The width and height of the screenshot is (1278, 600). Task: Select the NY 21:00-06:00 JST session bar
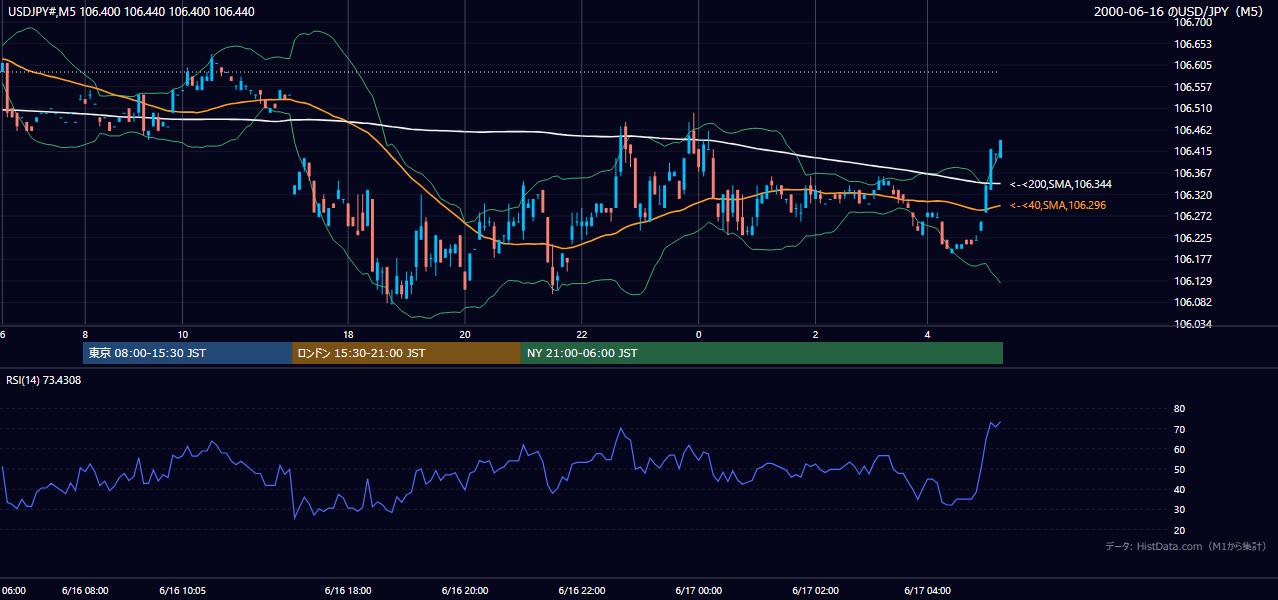762,353
